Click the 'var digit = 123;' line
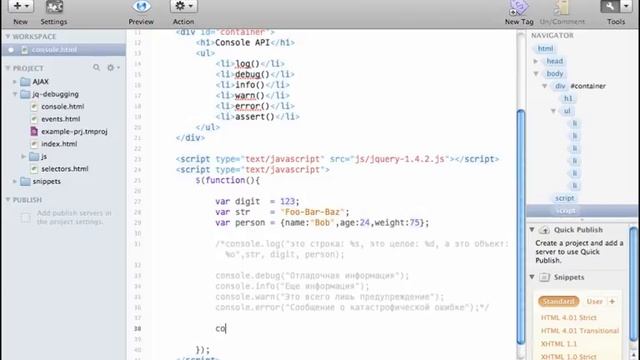This screenshot has width=640, height=360. click(257, 202)
